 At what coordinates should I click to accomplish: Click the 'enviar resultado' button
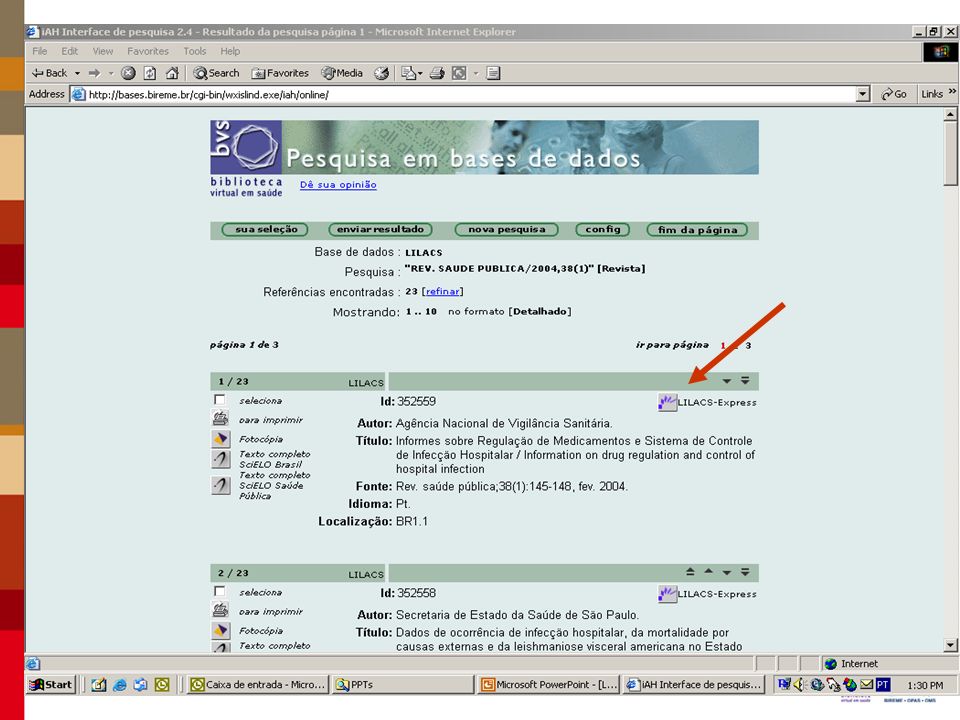(x=380, y=230)
